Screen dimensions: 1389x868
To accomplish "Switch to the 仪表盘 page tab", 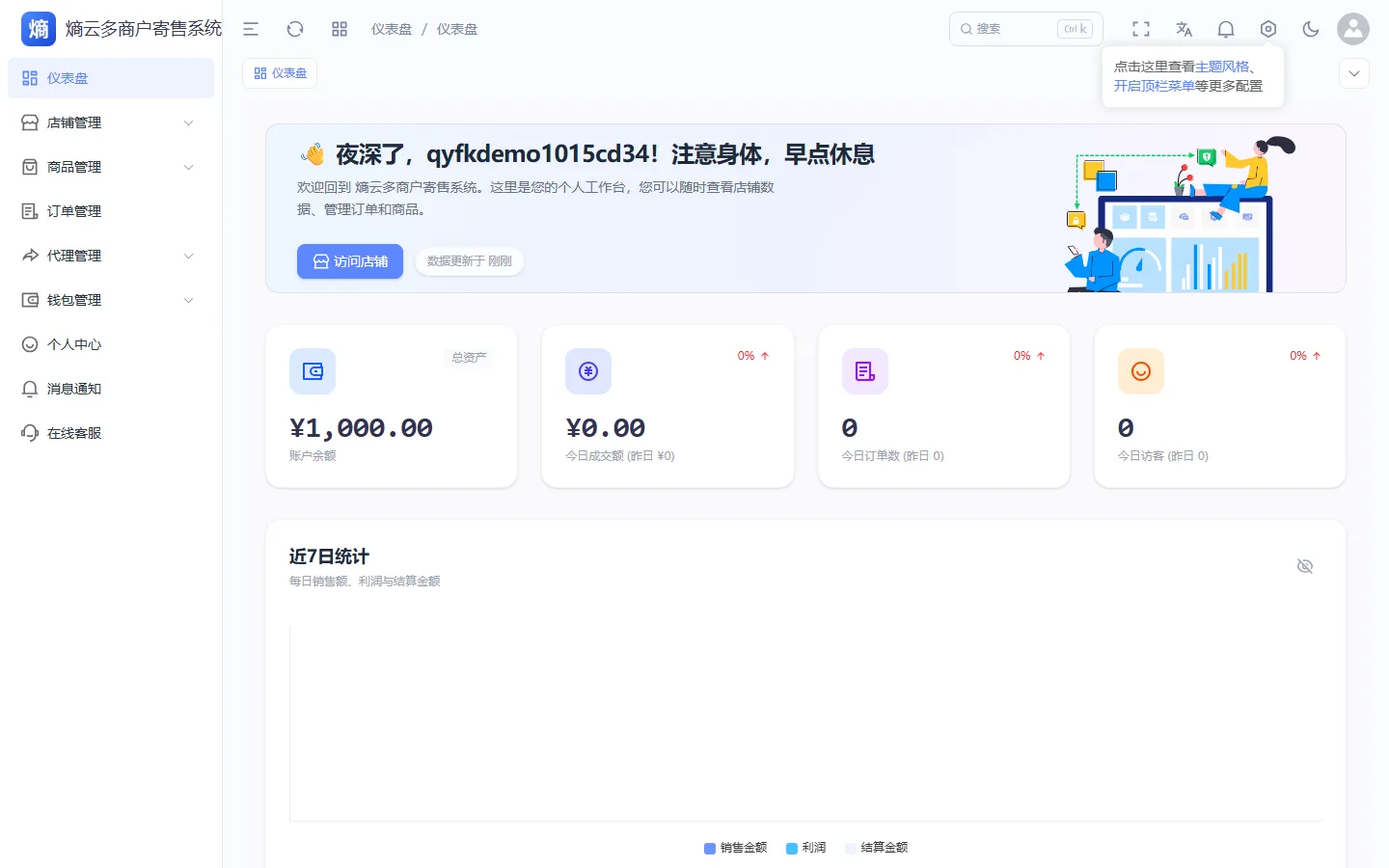I will 280,73.
